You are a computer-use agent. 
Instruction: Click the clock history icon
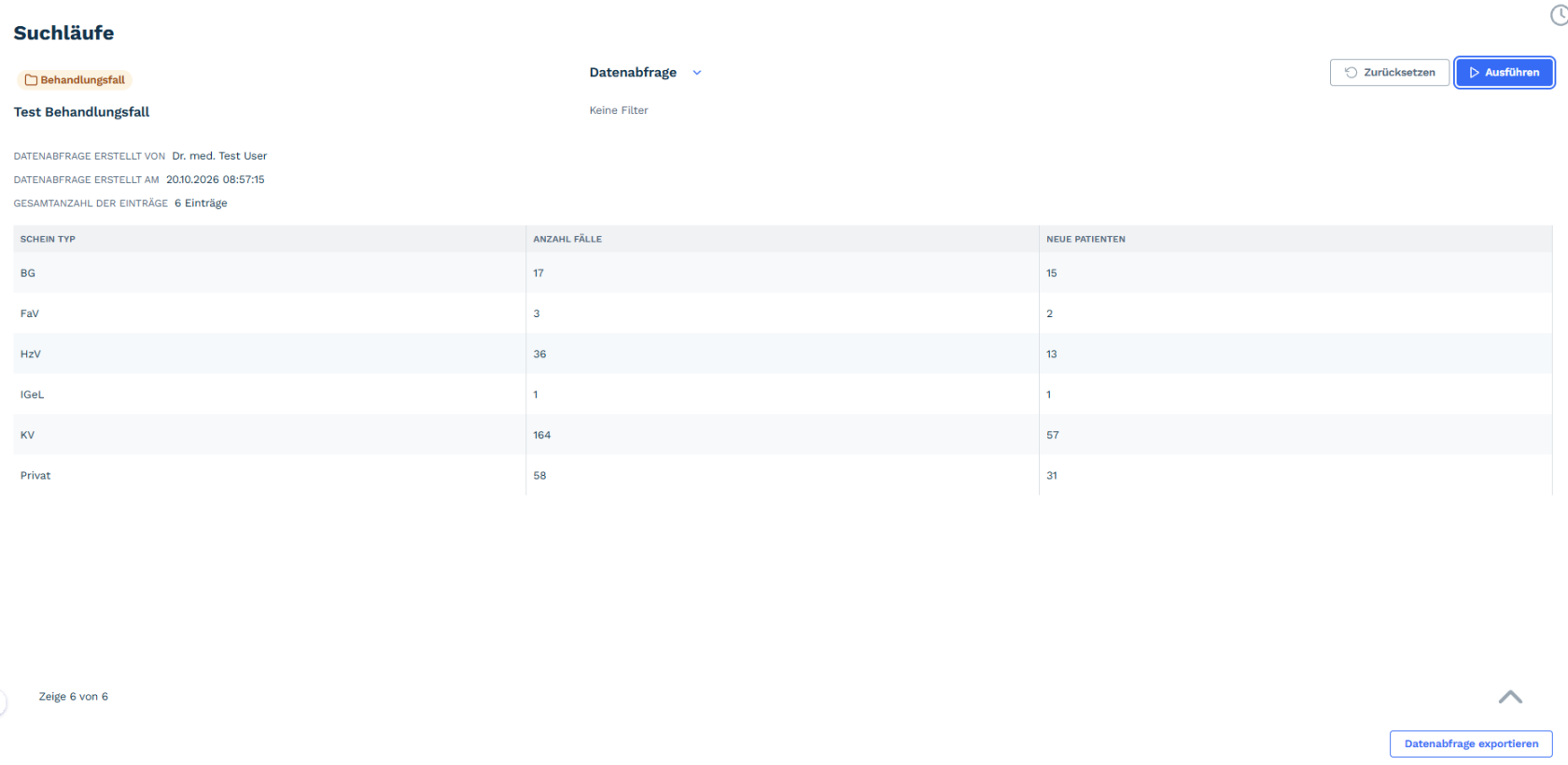(x=1560, y=15)
